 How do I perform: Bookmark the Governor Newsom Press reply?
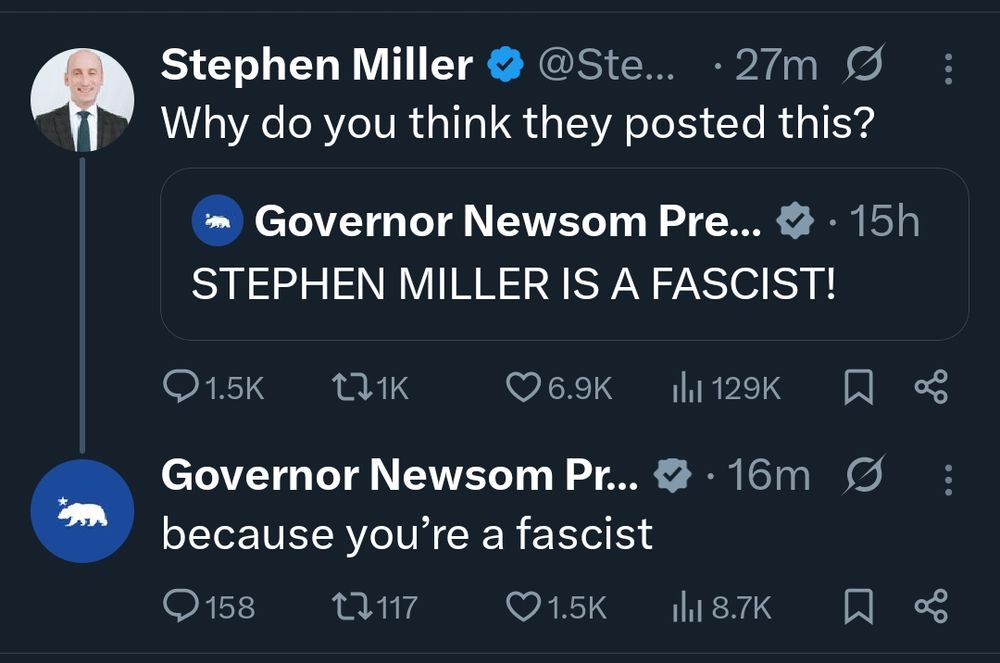point(858,606)
